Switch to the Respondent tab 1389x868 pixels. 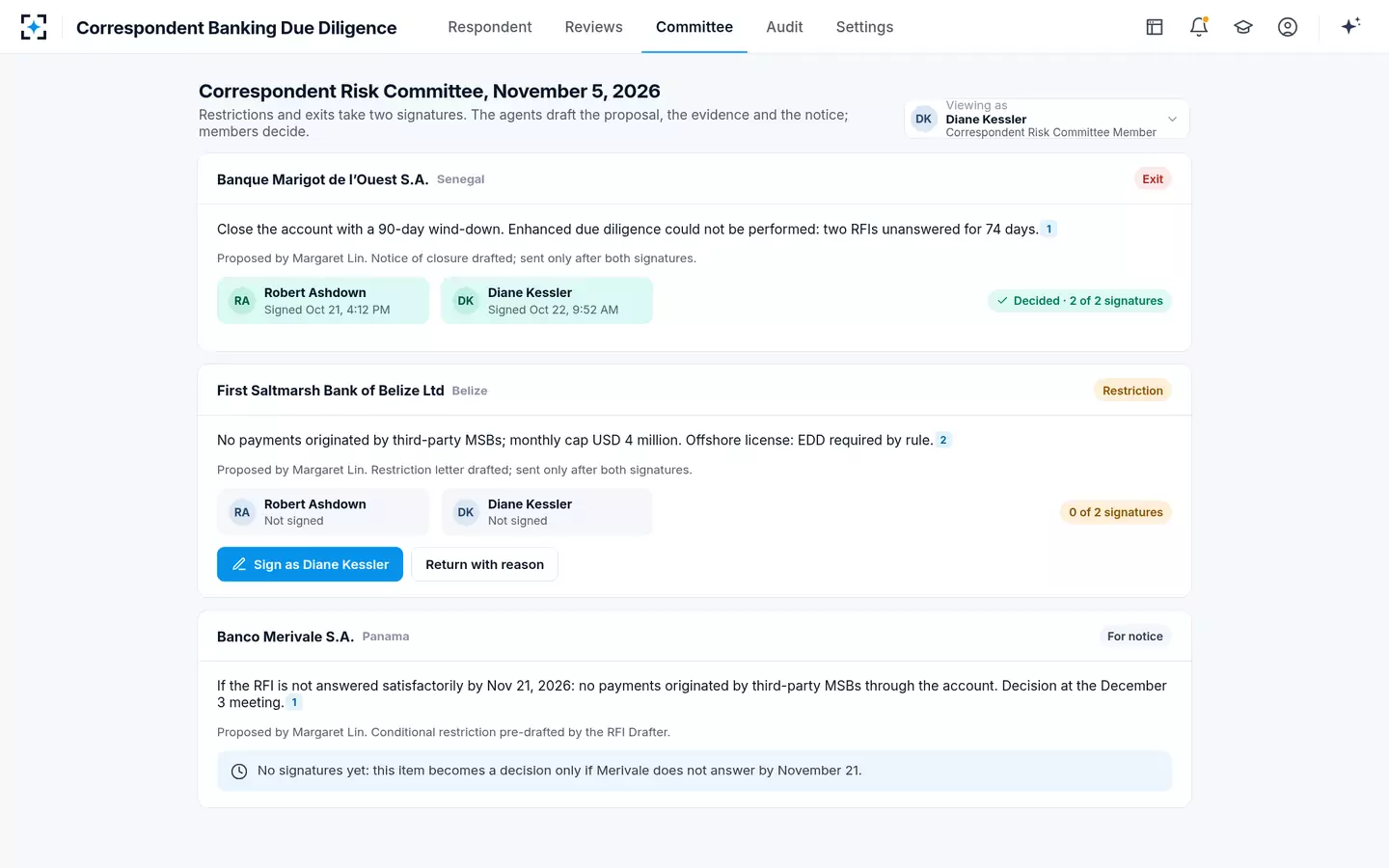point(490,27)
